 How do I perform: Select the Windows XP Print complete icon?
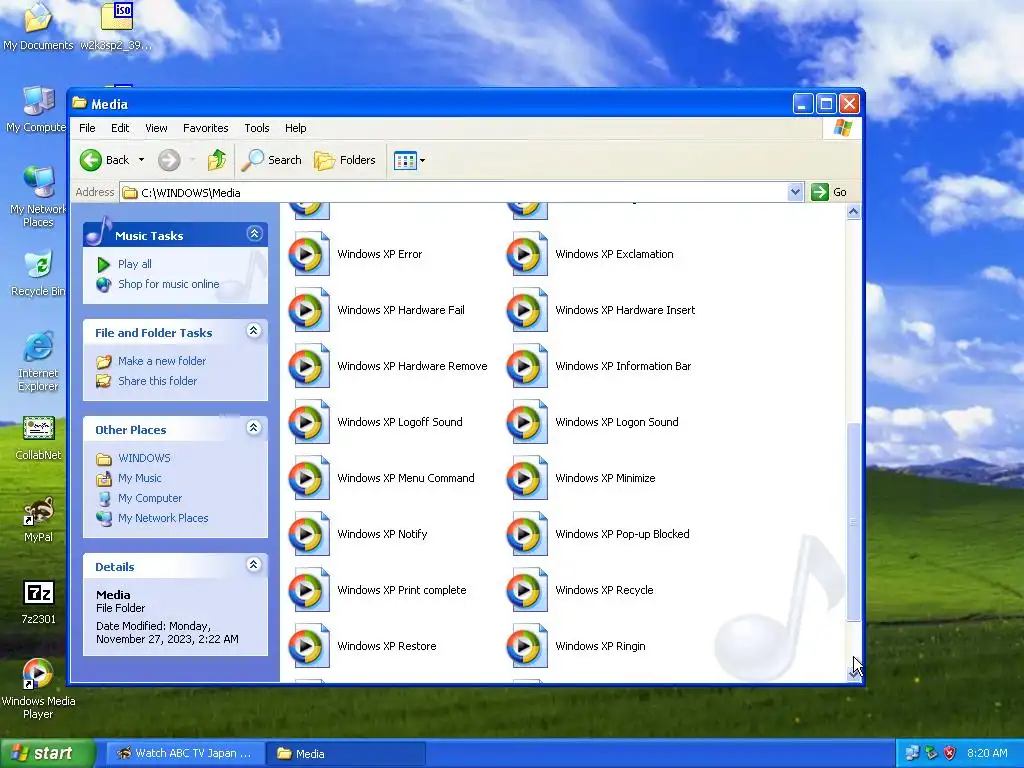[309, 590]
